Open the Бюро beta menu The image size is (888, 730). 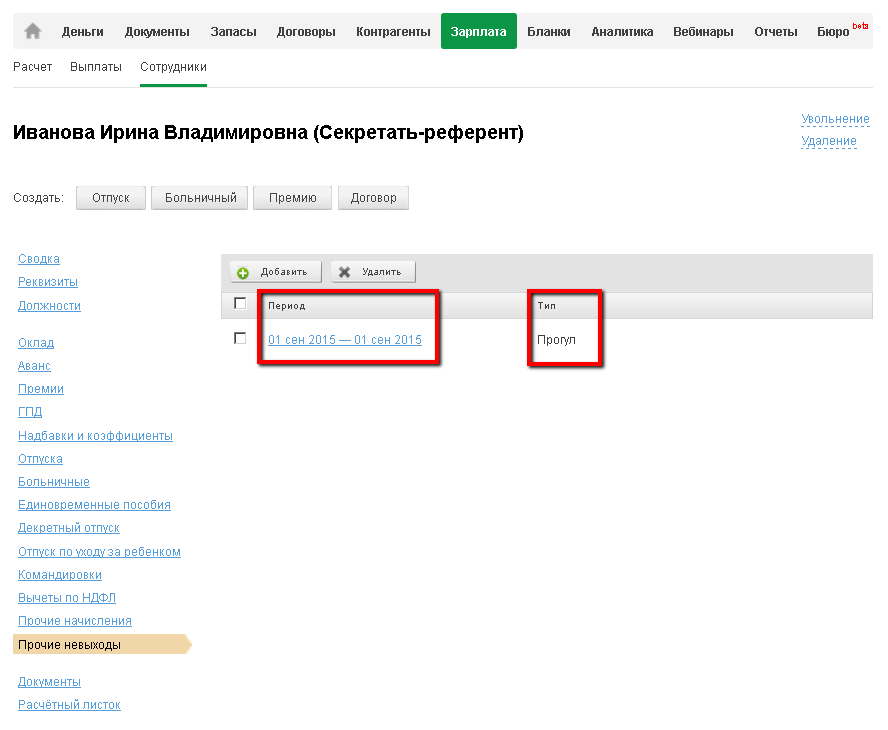(x=842, y=32)
